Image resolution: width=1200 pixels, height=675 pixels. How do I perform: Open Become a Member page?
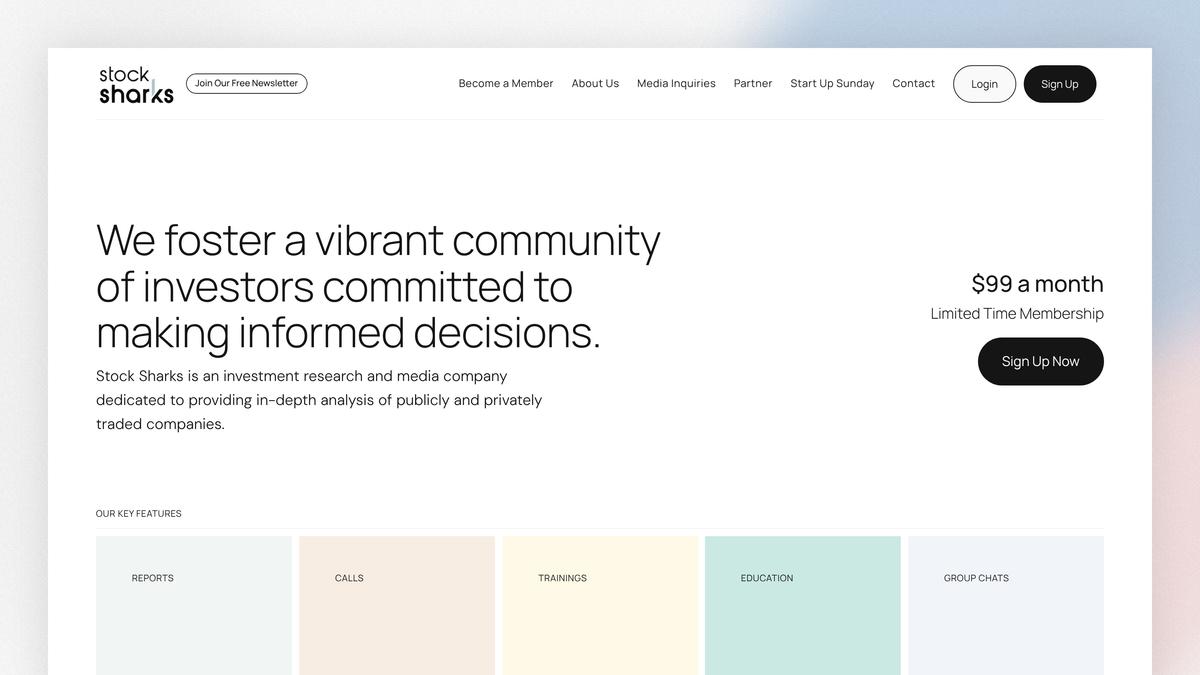[506, 84]
